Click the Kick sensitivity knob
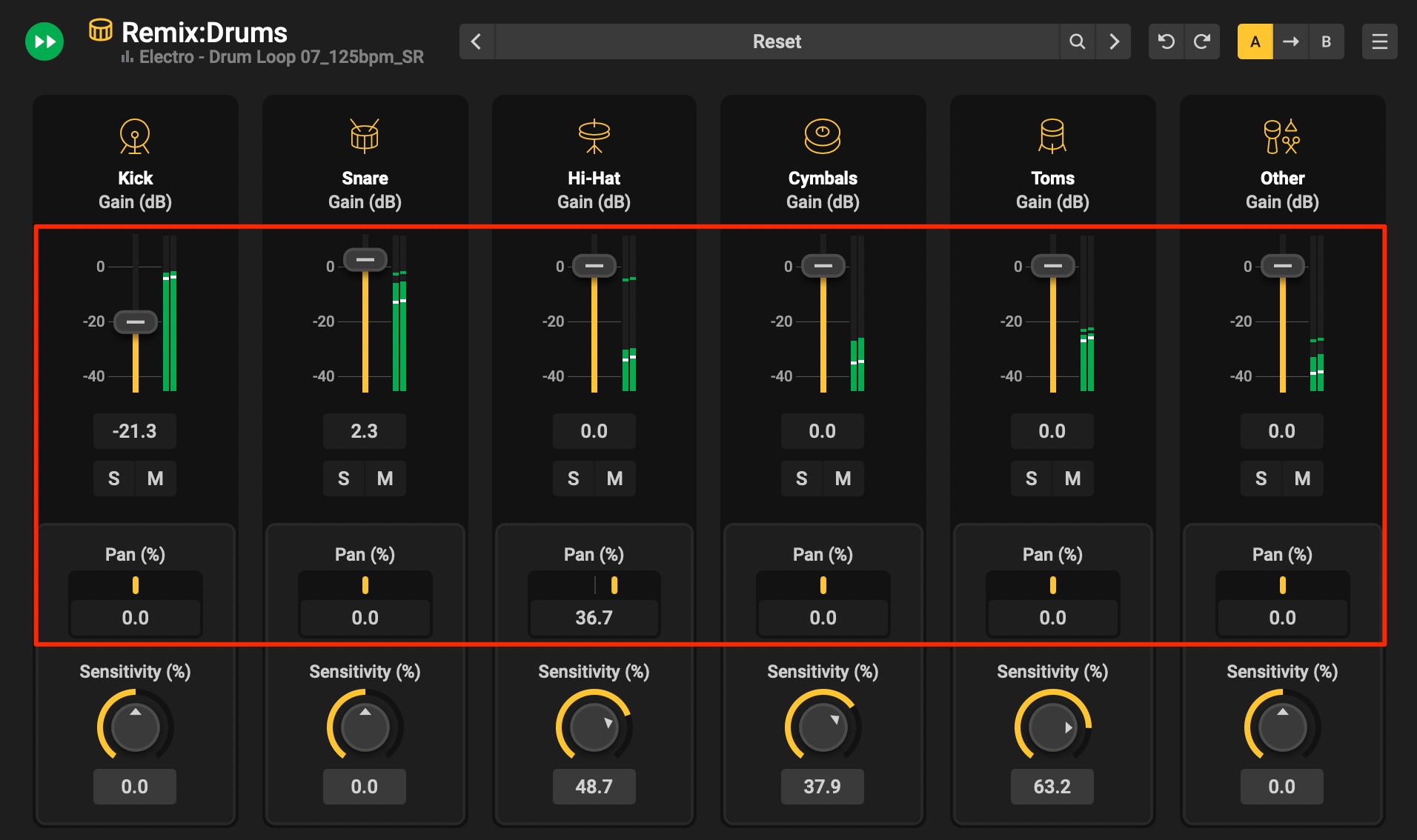This screenshot has height=840, width=1417. pos(136,727)
